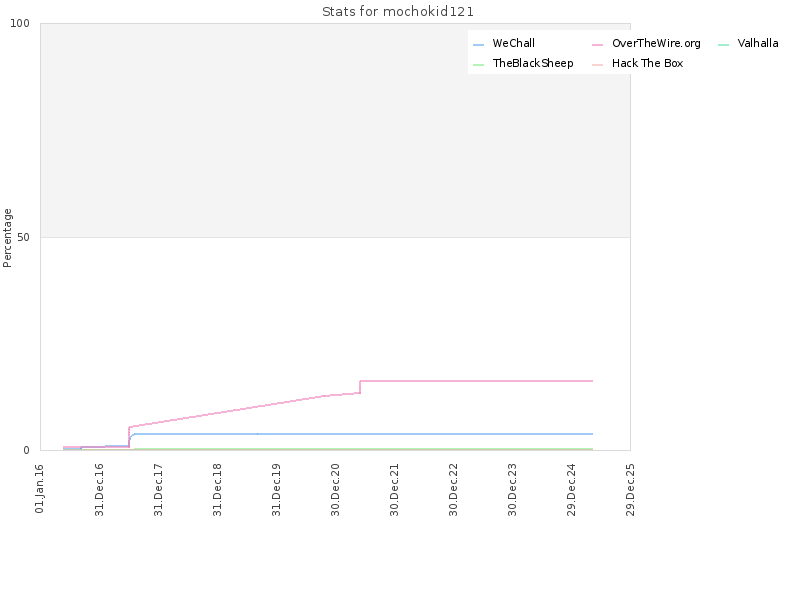Click the 31.Dec.17 date axis label

[158, 490]
